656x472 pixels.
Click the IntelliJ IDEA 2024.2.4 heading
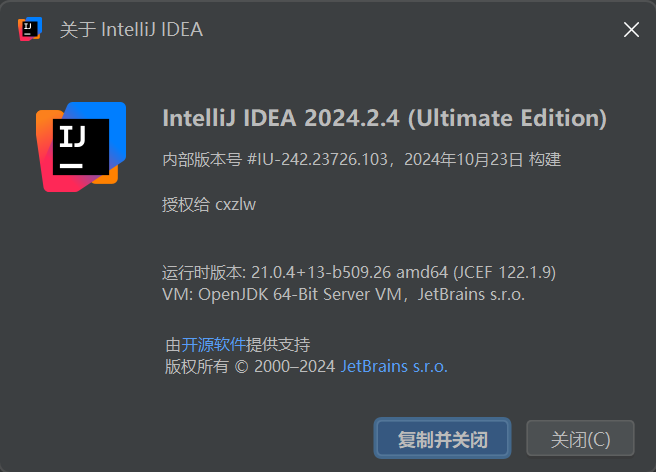click(x=281, y=118)
